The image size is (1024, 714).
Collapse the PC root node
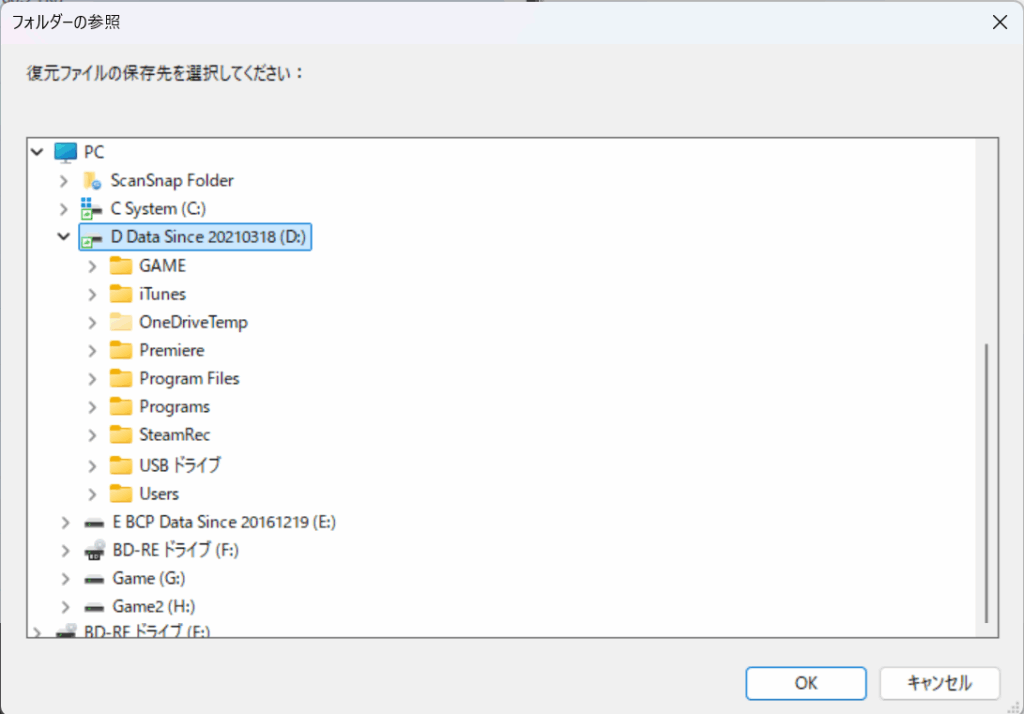point(37,152)
